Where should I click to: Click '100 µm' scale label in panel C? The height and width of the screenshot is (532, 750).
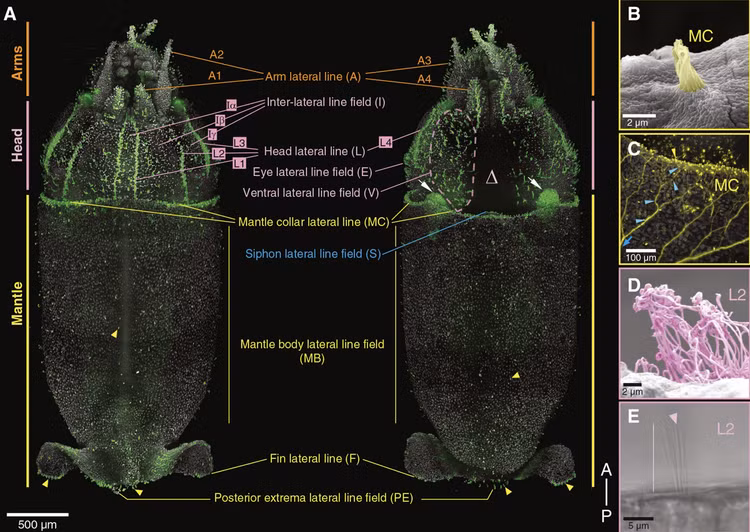coord(641,257)
